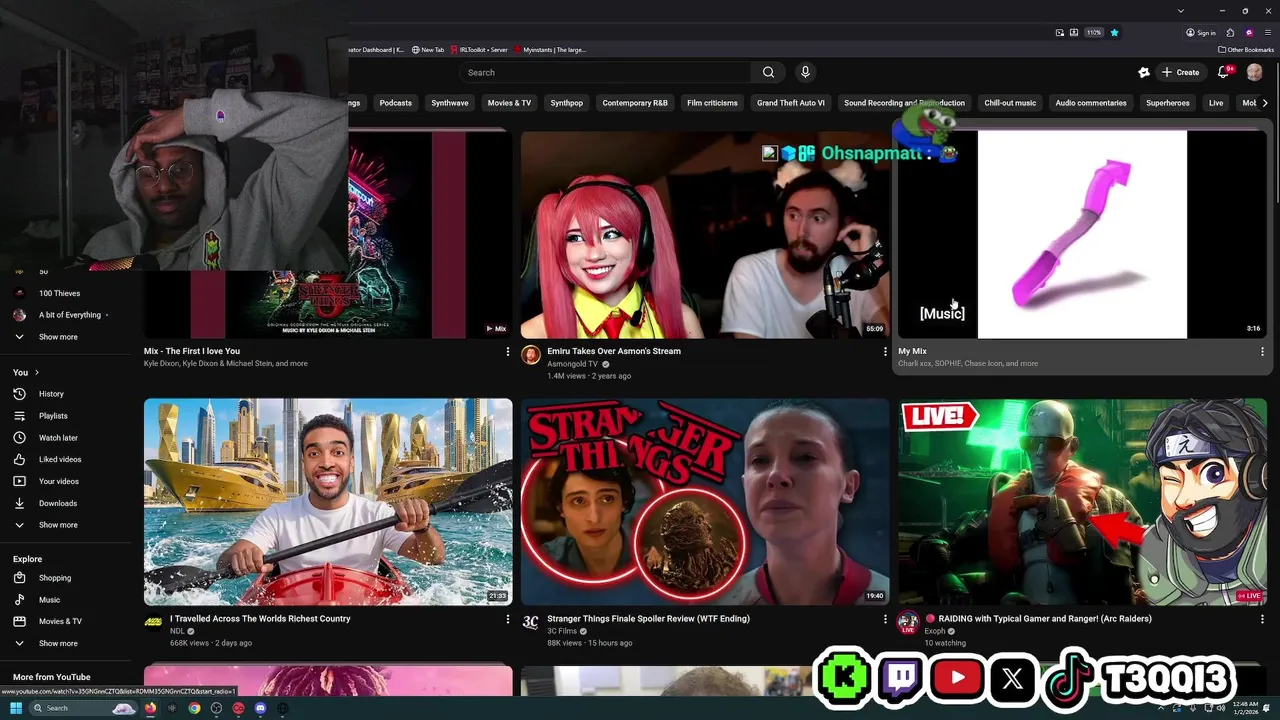This screenshot has width=1280, height=720.
Task: Click the Create button
Action: [x=1180, y=72]
